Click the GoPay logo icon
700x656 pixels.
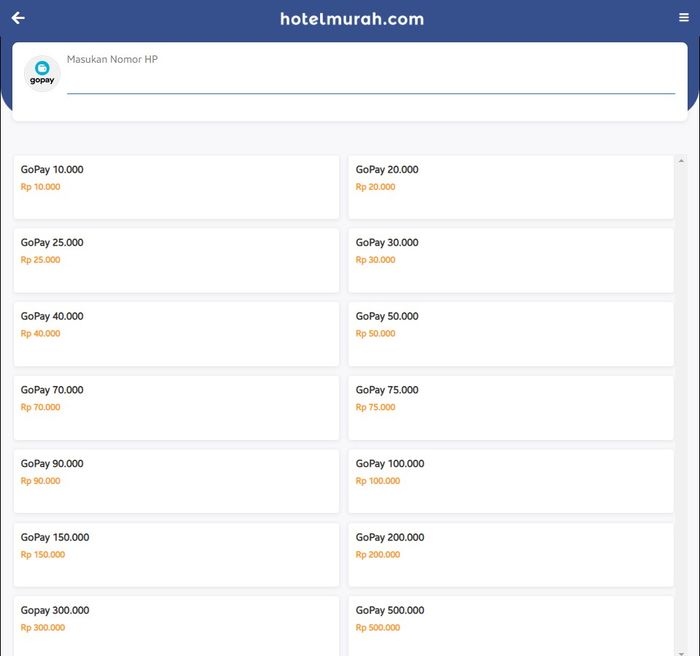[x=42, y=74]
